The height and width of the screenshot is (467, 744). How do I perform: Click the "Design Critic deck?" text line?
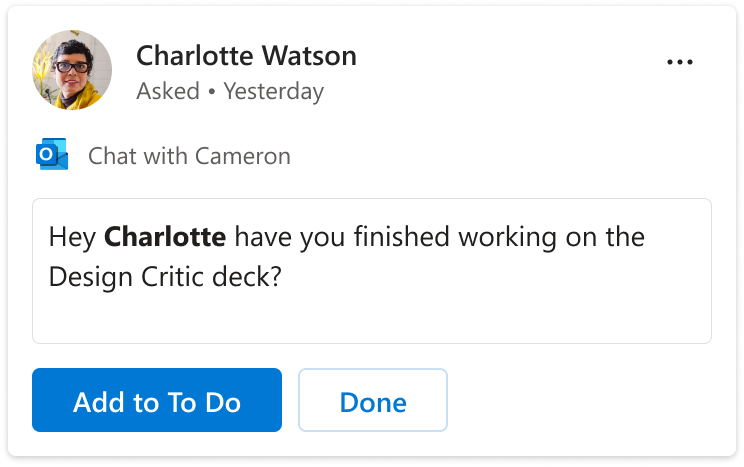[x=166, y=277]
